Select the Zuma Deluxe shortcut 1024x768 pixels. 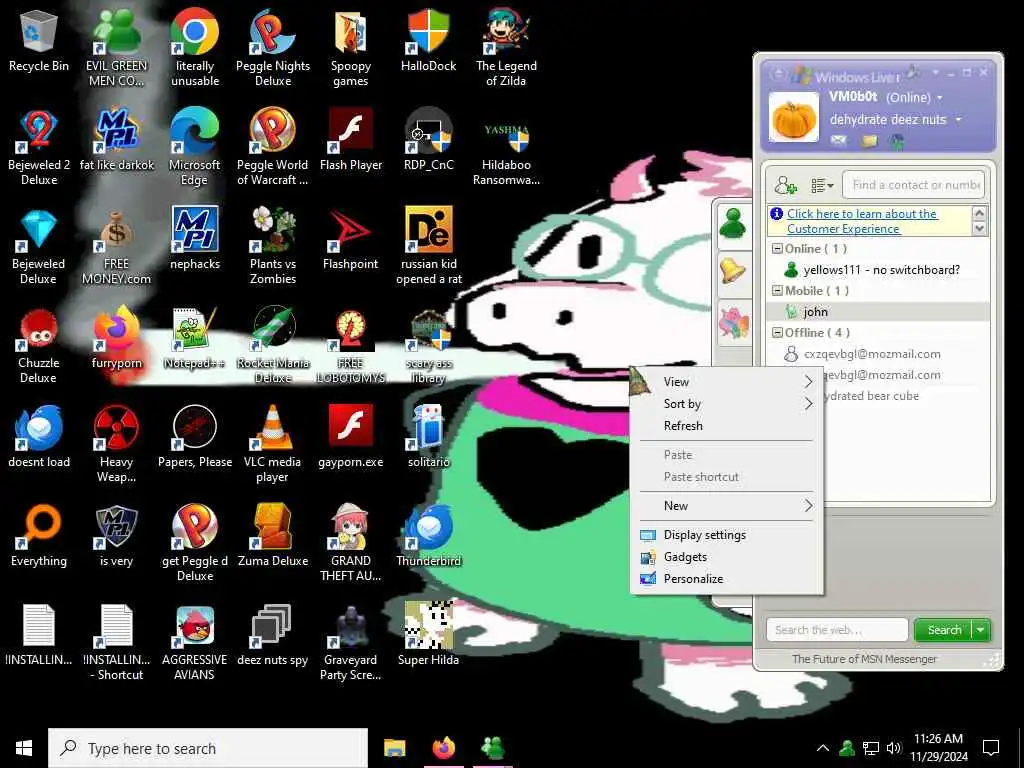[273, 536]
